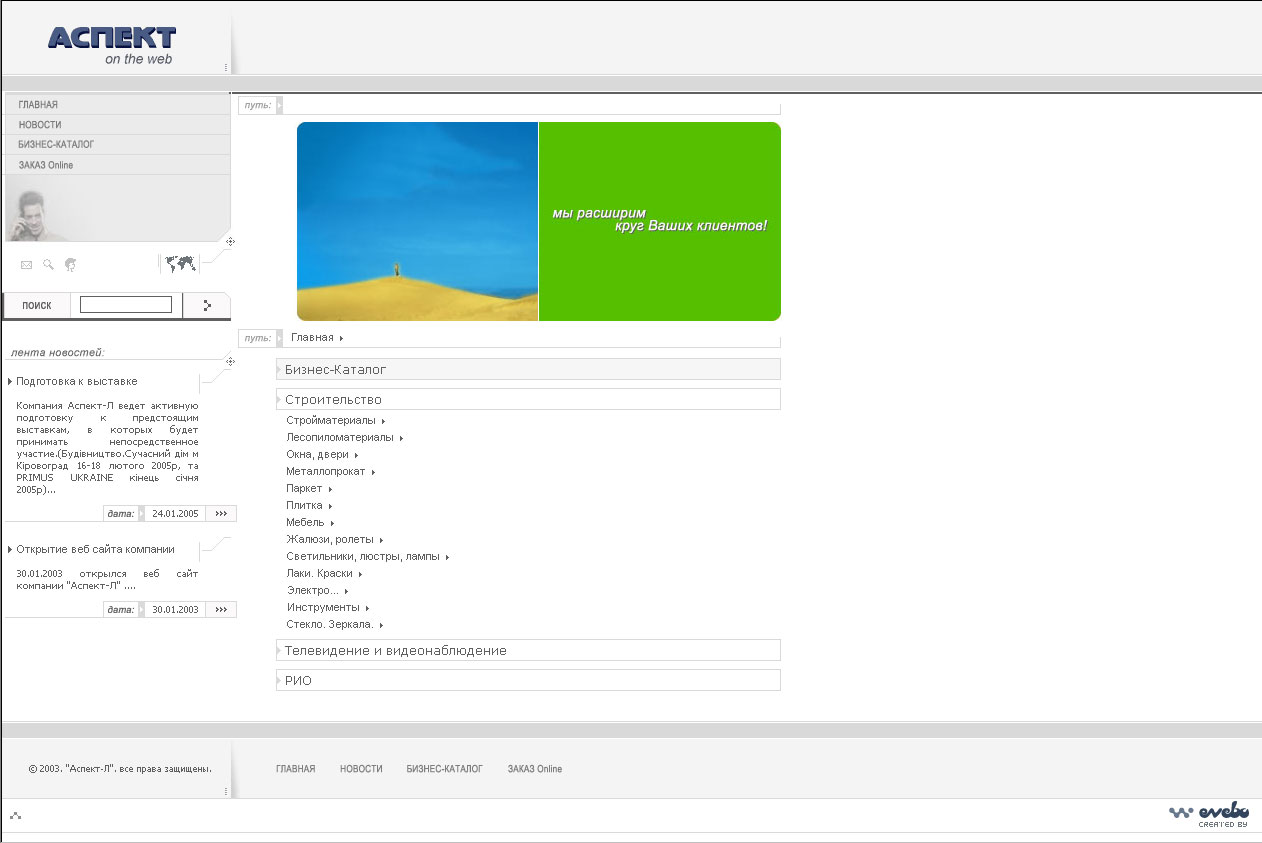Click the person head icon
This screenshot has height=843, width=1262.
pos(70,265)
